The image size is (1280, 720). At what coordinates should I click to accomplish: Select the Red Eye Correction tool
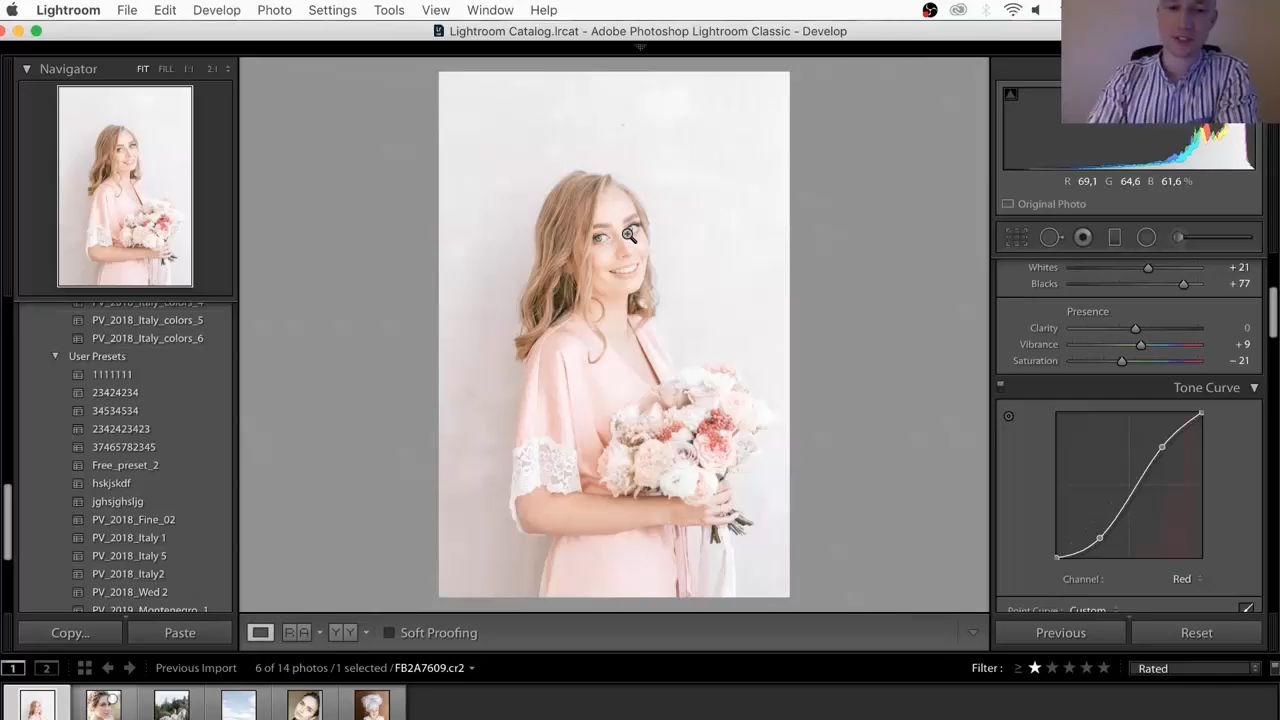pos(1082,237)
